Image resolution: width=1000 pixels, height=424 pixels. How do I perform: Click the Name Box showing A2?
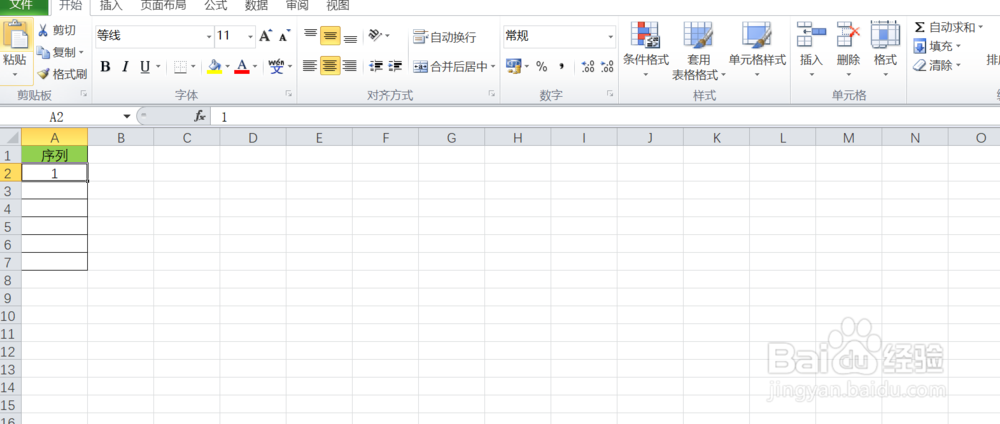point(57,117)
